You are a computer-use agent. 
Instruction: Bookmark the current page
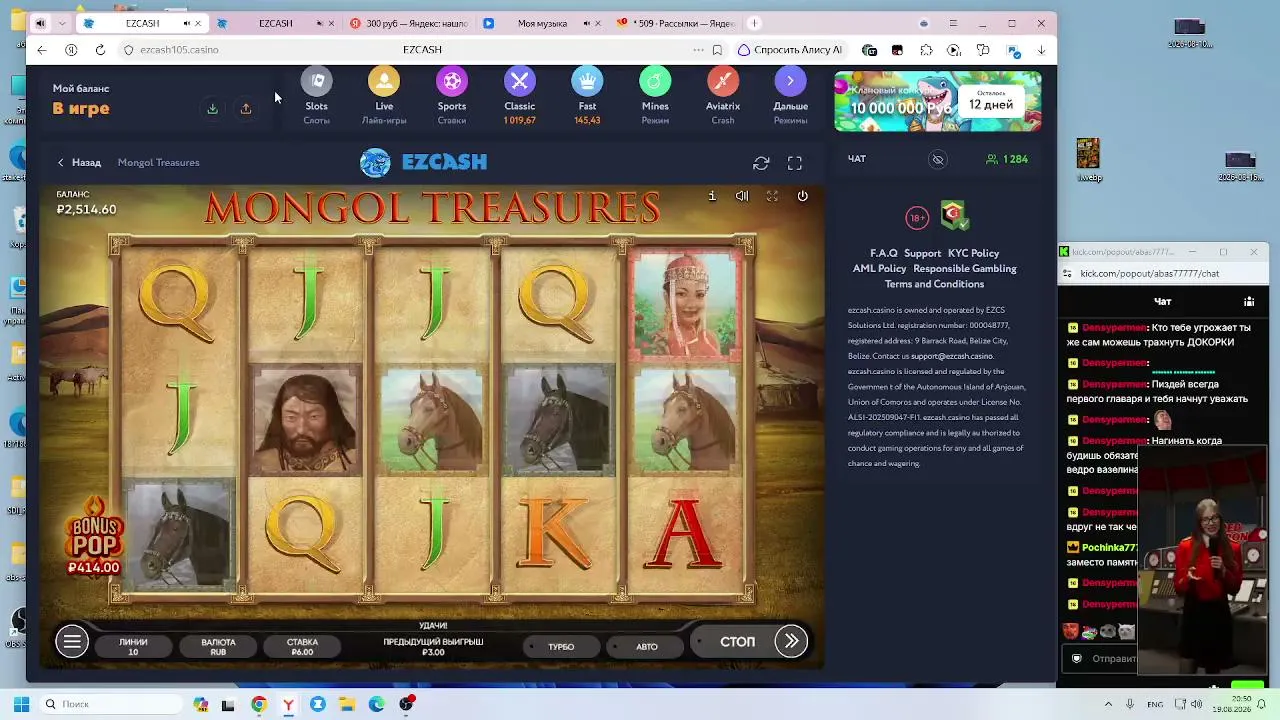click(x=717, y=50)
